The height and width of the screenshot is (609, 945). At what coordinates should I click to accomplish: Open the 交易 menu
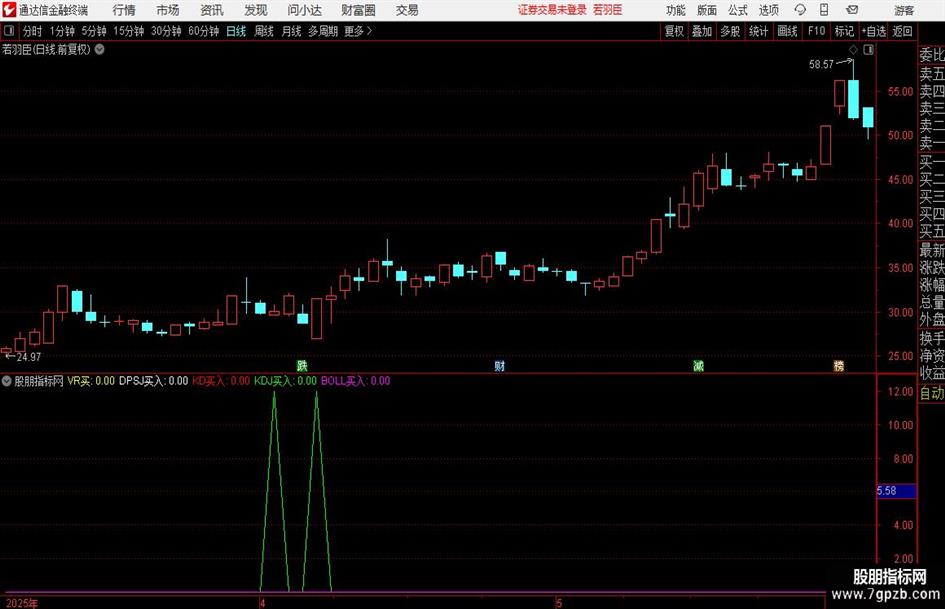pyautogui.click(x=407, y=10)
